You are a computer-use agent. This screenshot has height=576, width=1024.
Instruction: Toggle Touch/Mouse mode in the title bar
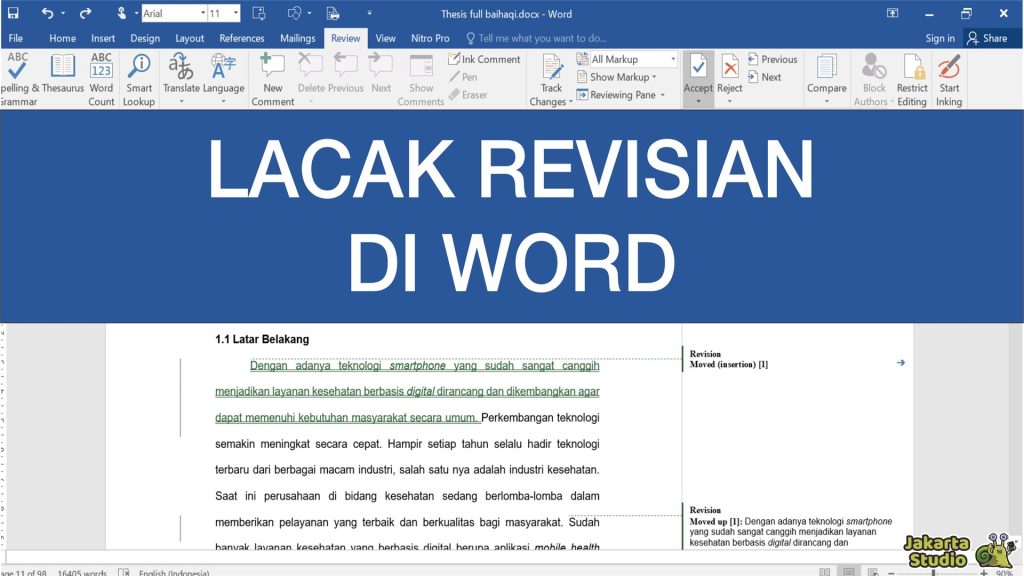click(x=121, y=13)
